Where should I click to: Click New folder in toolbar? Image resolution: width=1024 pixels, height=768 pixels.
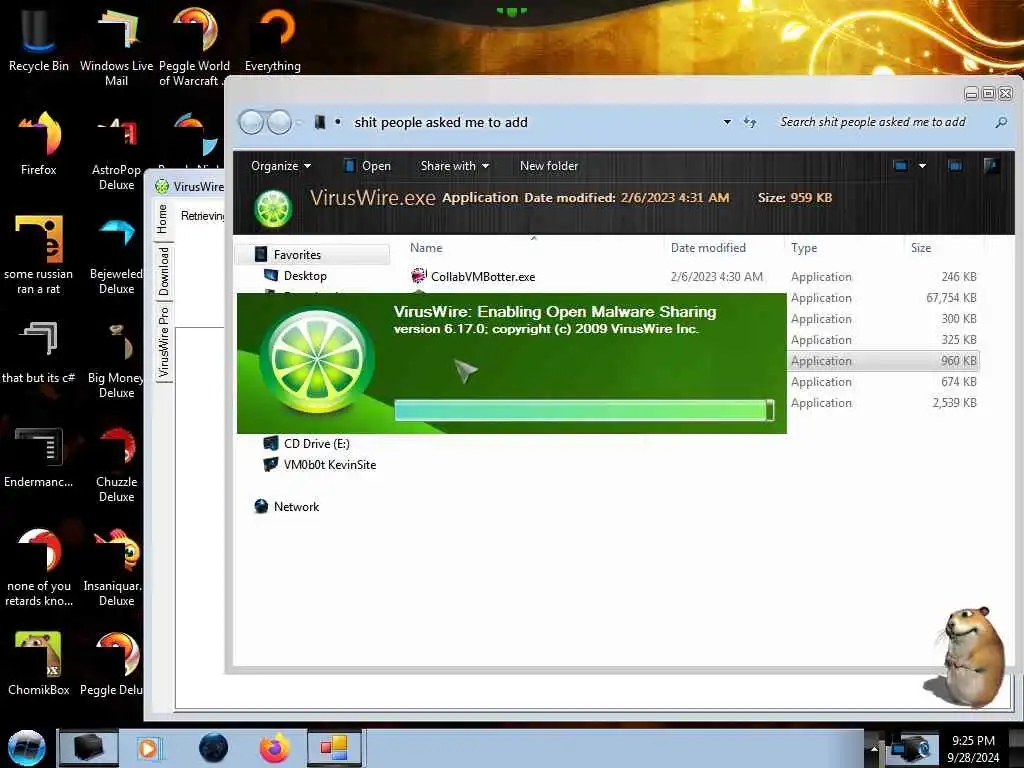(x=549, y=166)
